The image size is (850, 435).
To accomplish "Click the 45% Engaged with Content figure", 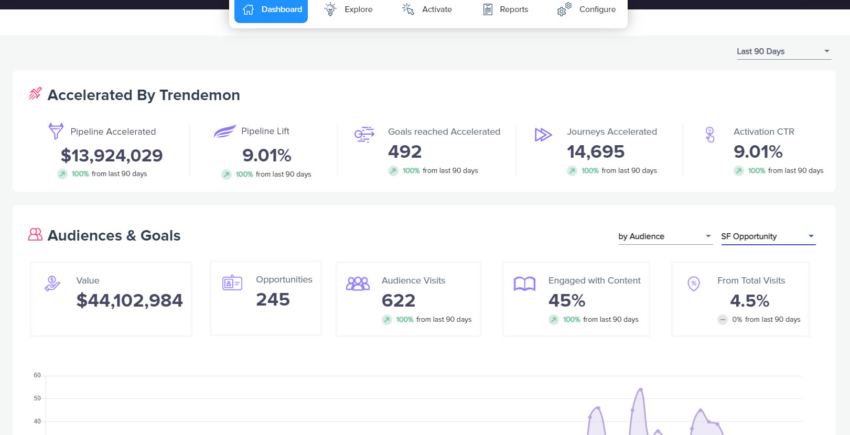I will coord(567,300).
